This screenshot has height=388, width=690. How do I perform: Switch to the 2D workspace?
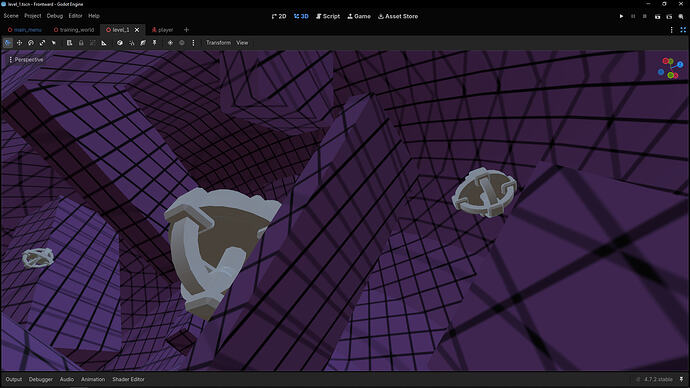279,16
